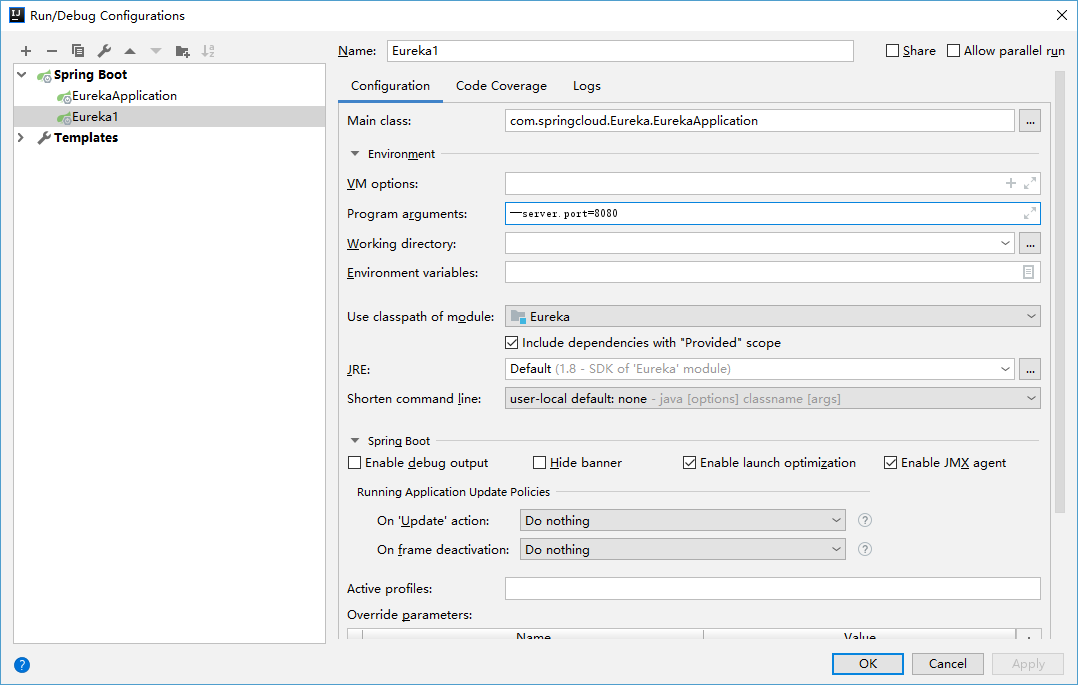Open On 'Update' action dropdown
This screenshot has height=685, width=1078.
coord(683,520)
